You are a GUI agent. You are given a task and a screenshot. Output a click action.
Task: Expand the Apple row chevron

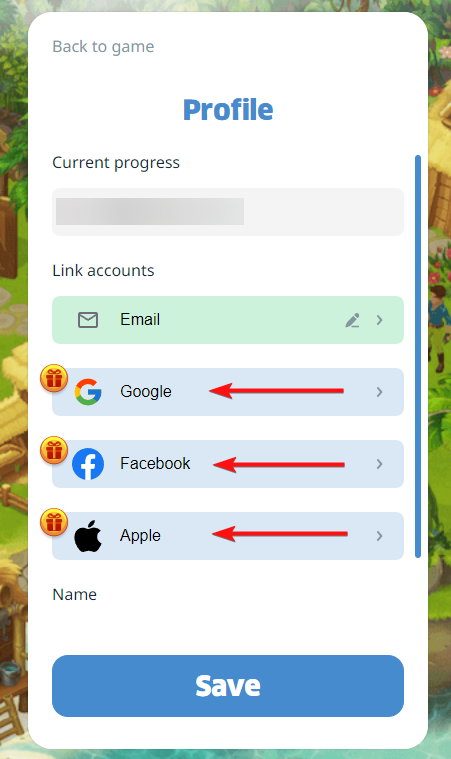[x=379, y=536]
